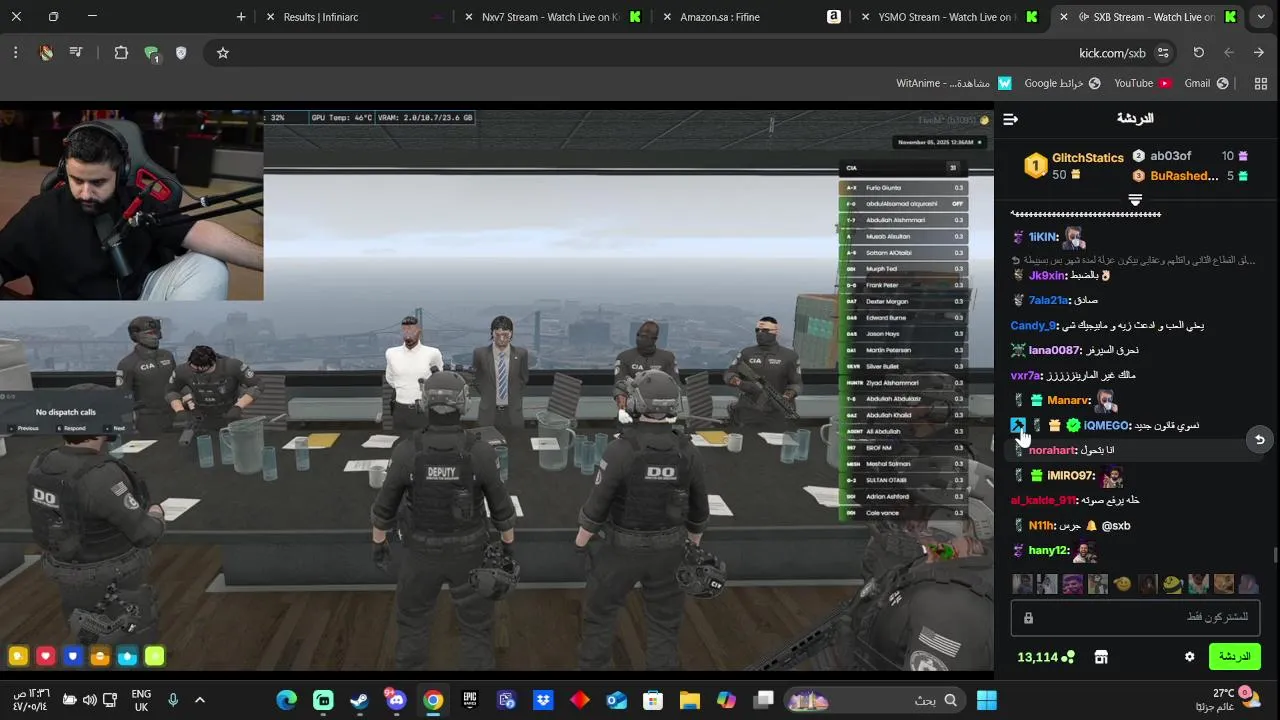Collapse the chat panel with the arrow icon

(x=1011, y=119)
